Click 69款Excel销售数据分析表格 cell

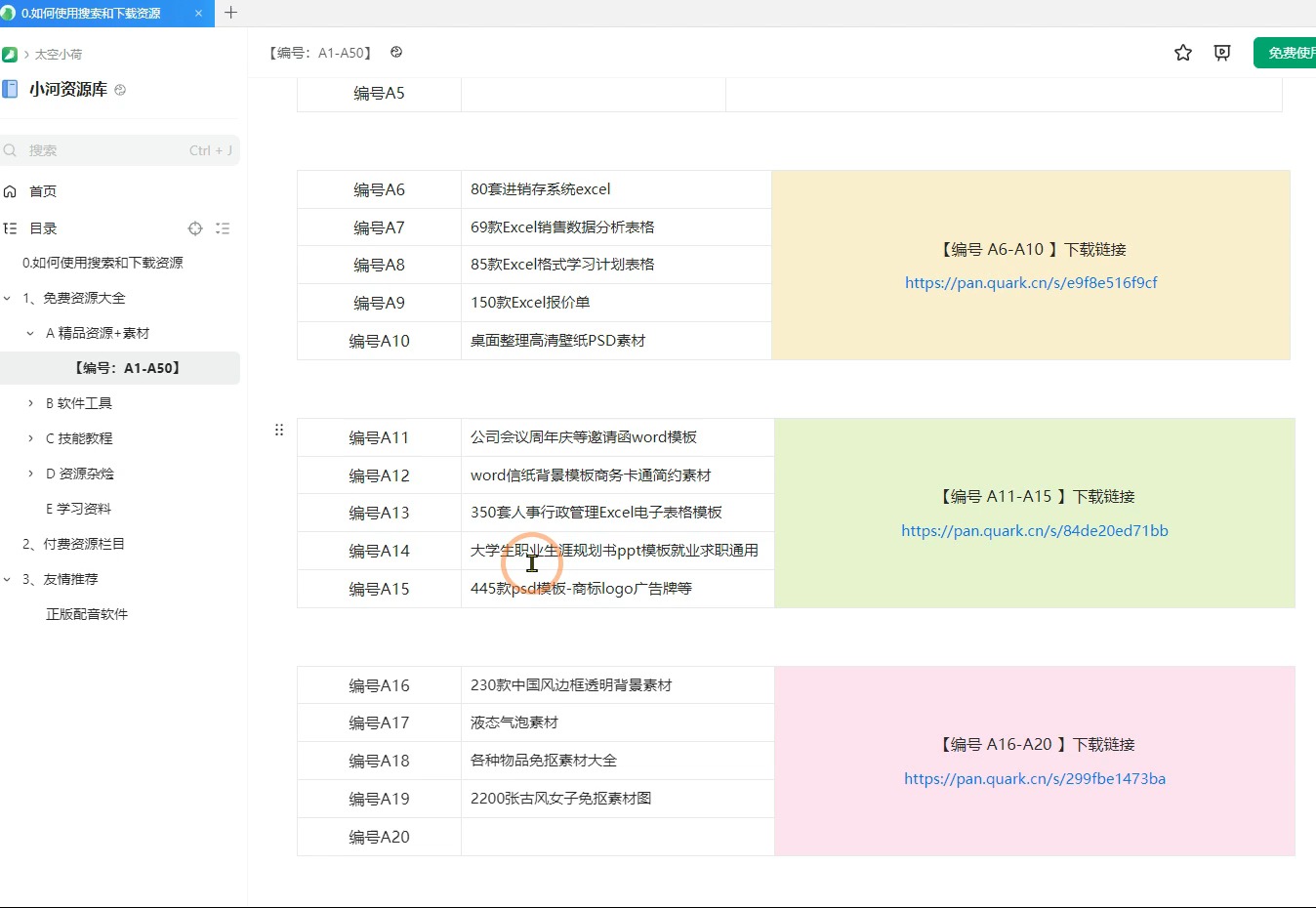click(616, 227)
